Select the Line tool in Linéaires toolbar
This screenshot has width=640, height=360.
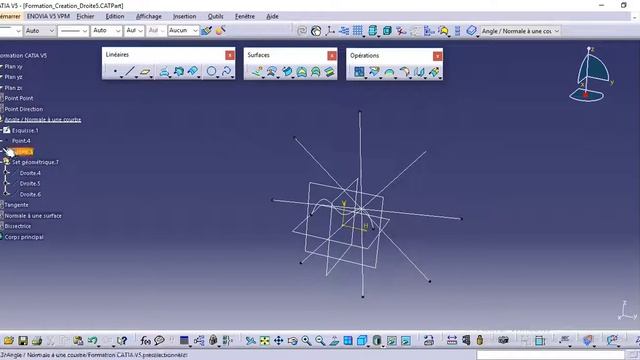[130, 71]
